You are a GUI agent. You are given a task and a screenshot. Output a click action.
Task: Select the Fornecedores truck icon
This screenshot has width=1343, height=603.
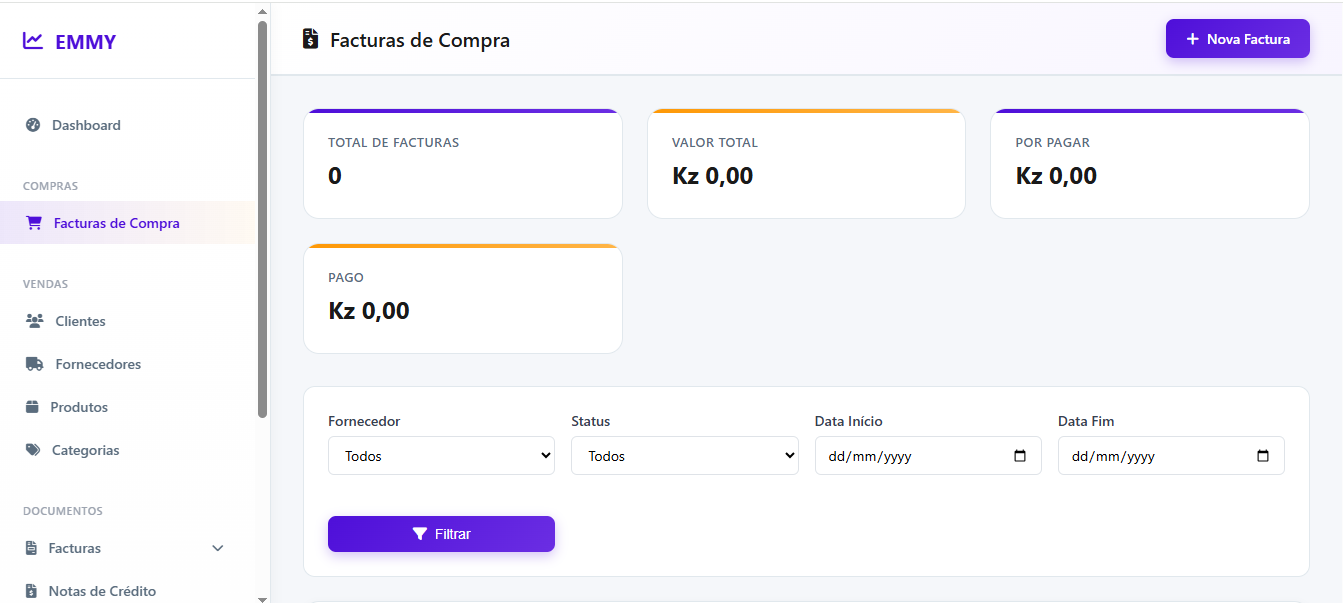click(x=34, y=363)
